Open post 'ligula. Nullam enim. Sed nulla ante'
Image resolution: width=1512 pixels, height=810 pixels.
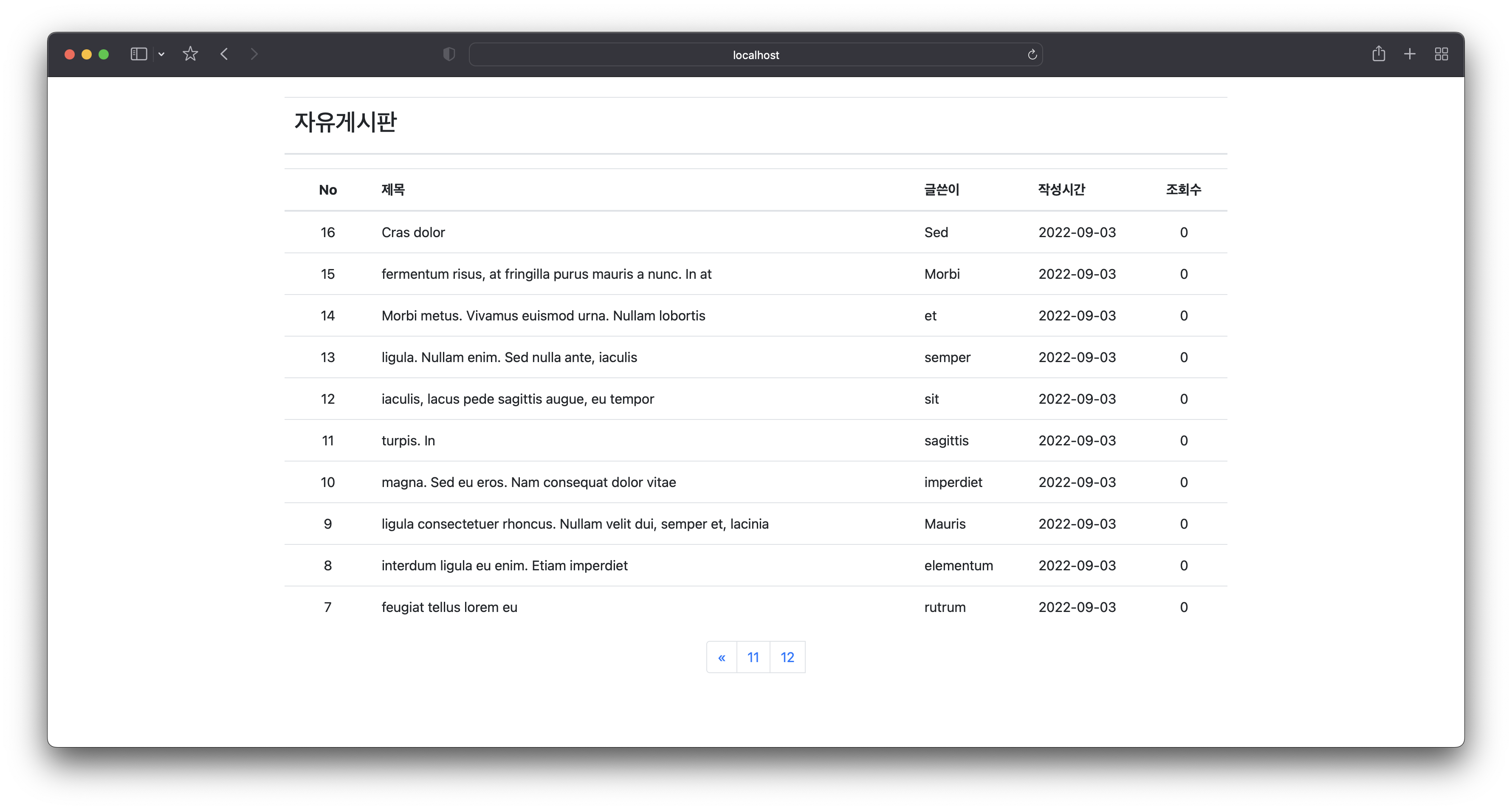[x=510, y=357]
